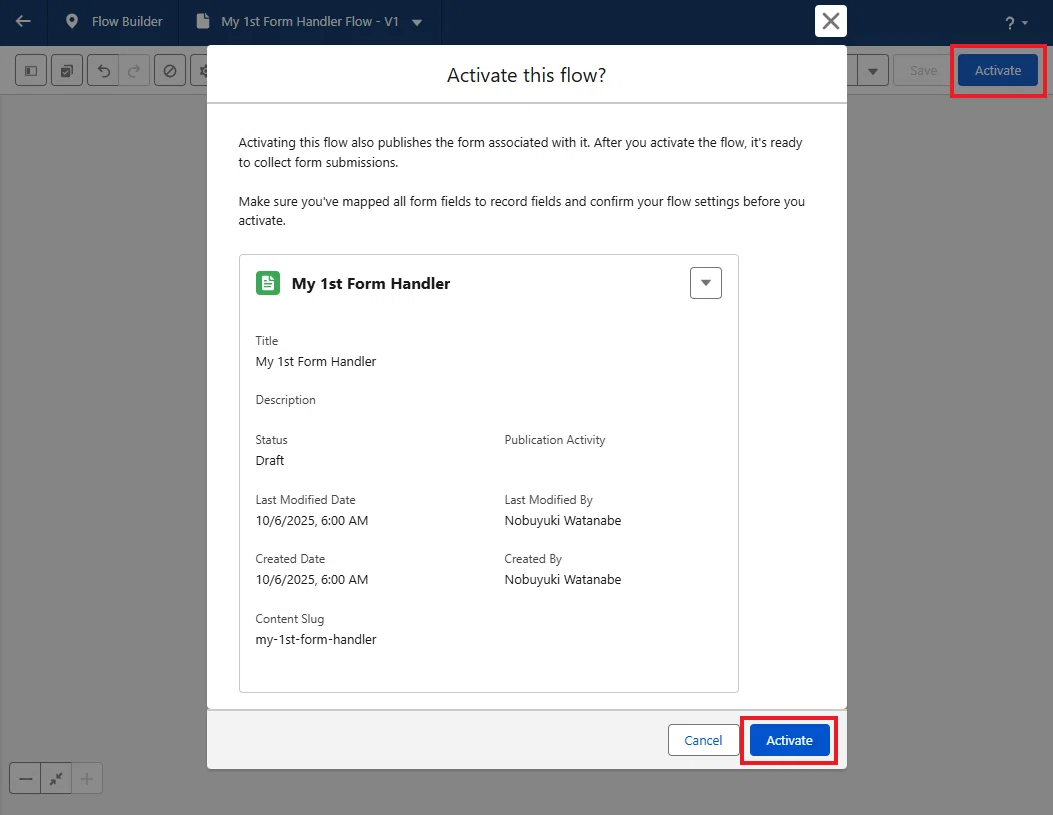The image size is (1053, 815).
Task: Click the select elements toolbar icon
Action: [x=67, y=70]
